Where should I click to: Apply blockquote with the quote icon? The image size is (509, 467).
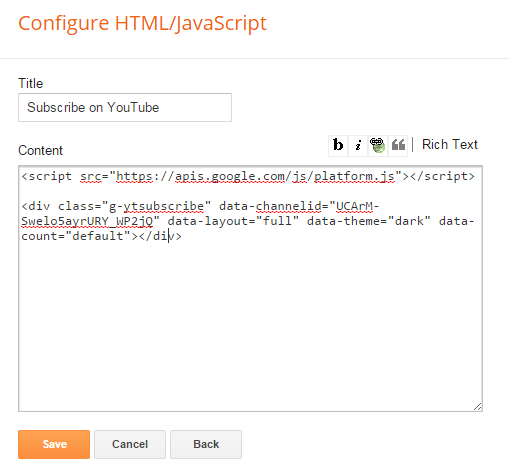(x=398, y=145)
